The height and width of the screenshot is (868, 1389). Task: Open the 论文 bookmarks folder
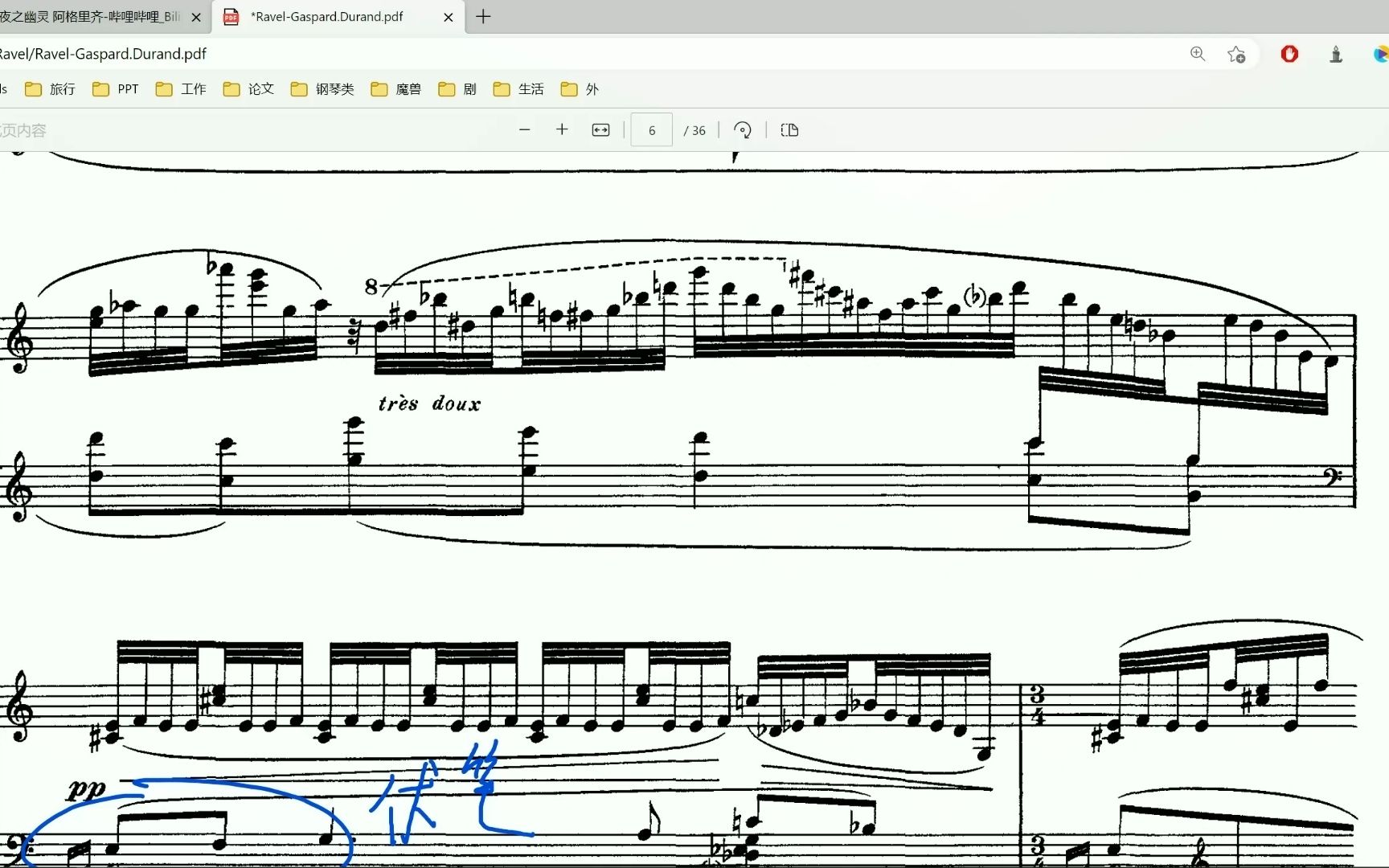[248, 89]
